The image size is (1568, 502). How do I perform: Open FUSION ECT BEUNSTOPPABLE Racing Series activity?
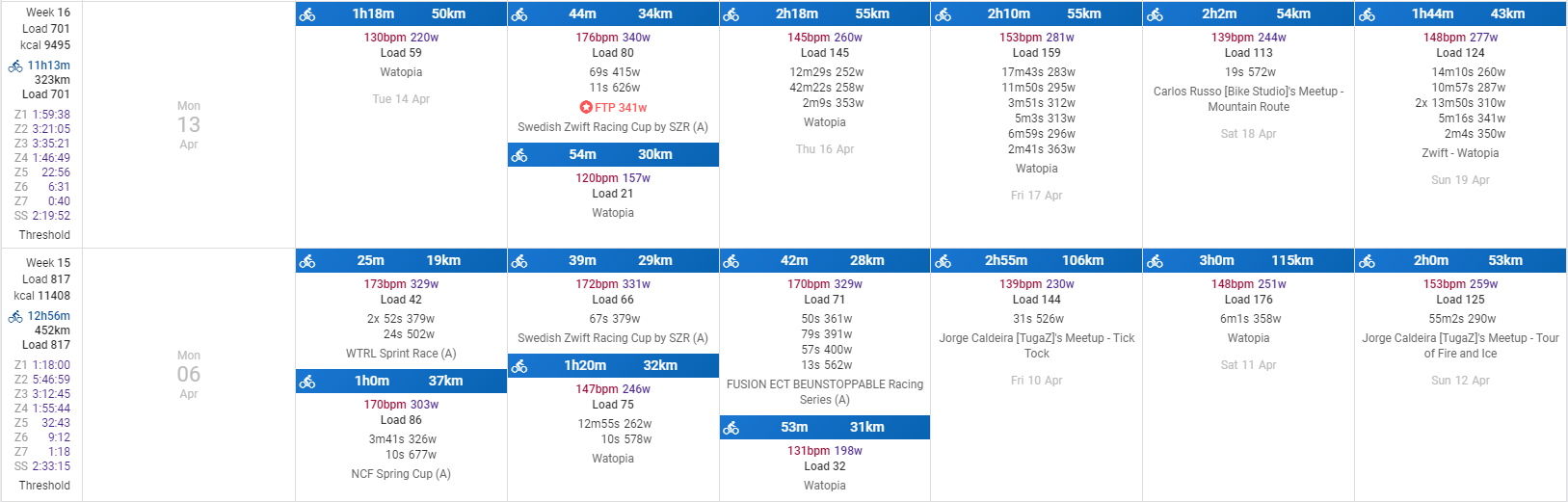click(825, 392)
